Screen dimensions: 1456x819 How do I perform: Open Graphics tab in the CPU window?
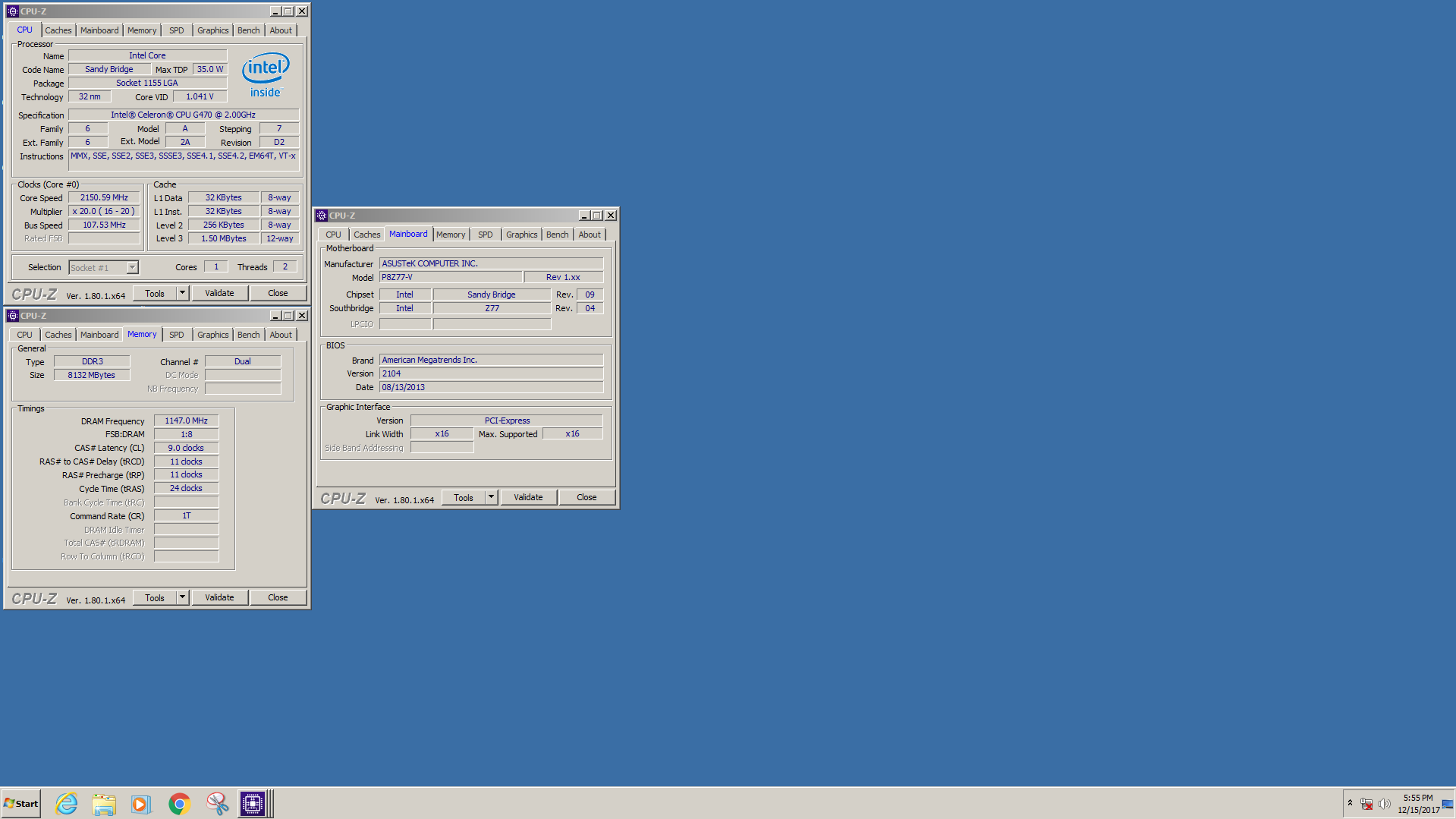coord(212,30)
